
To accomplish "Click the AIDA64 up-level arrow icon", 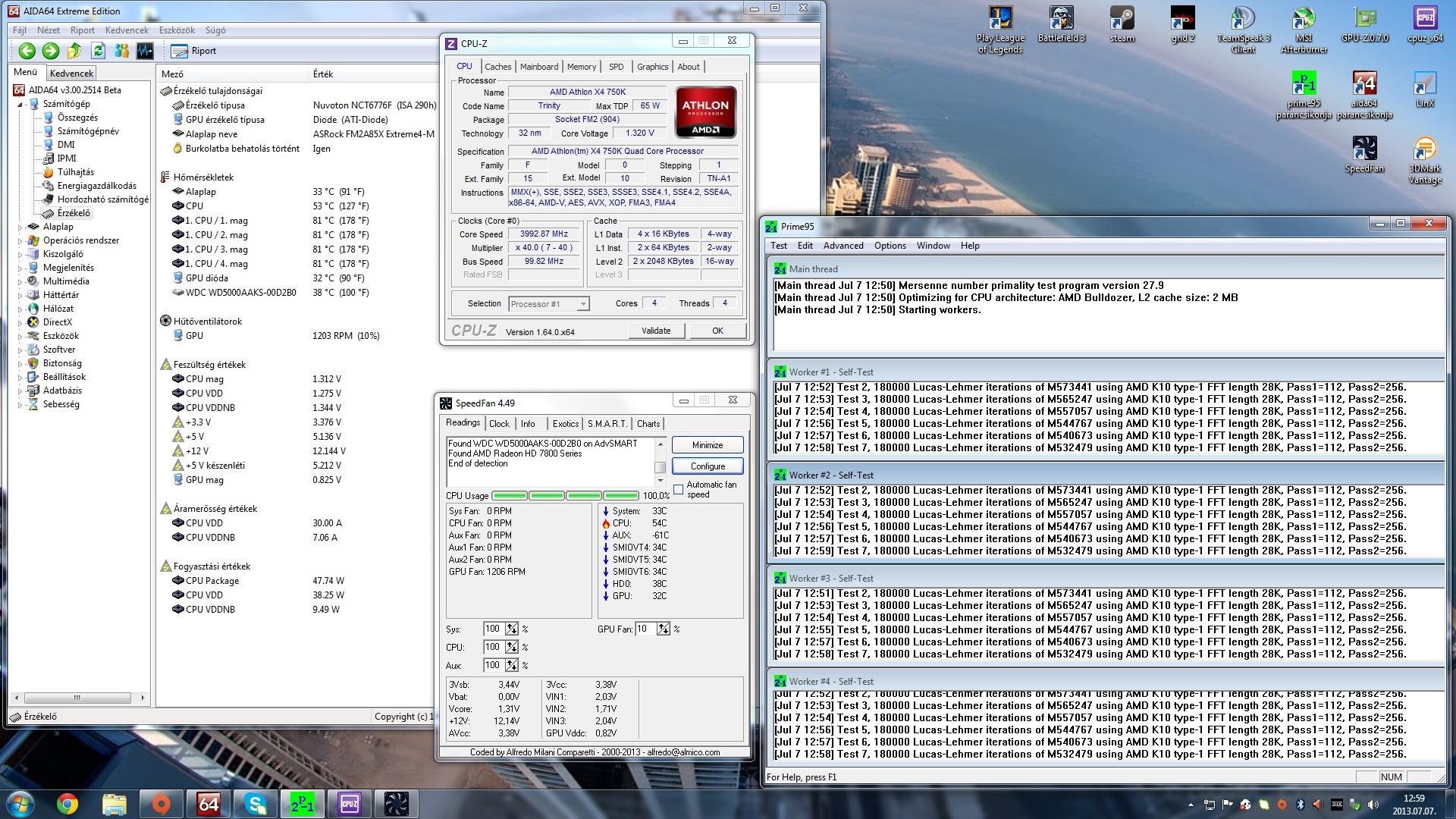I will click(74, 51).
